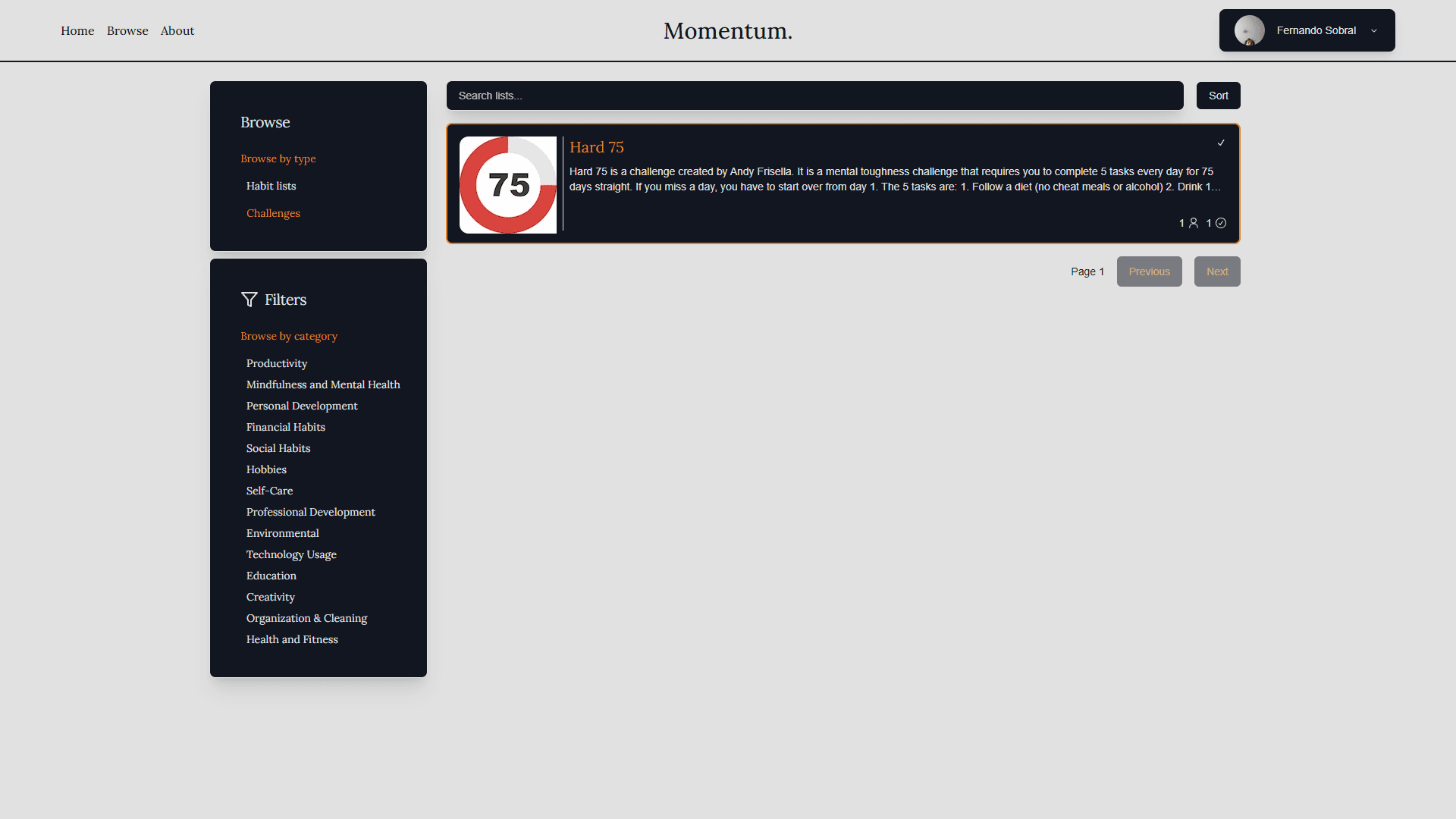
Task: Select the Productivity category link
Action: point(276,363)
